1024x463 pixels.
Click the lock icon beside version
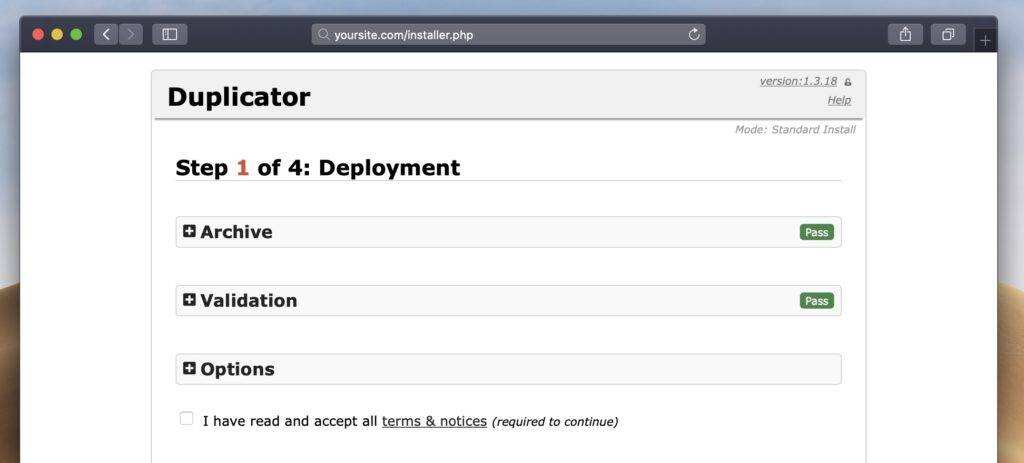(x=848, y=82)
